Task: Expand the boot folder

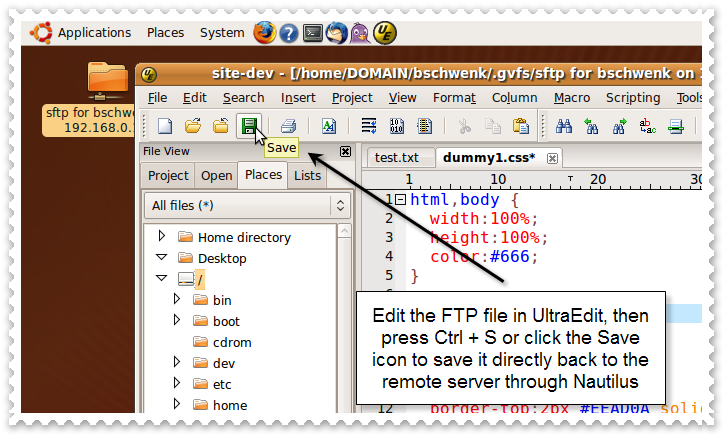Action: 177,320
